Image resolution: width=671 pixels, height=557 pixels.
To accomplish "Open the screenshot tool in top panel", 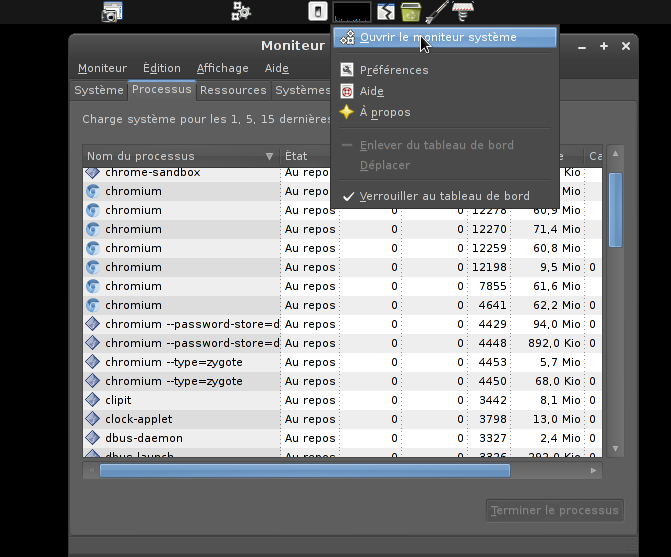I will (x=112, y=12).
